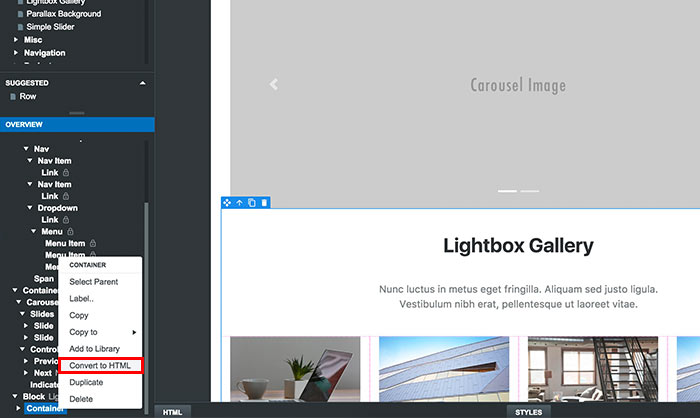Image resolution: width=700 pixels, height=418 pixels.
Task: Expand the Misc components group
Action: 16,39
